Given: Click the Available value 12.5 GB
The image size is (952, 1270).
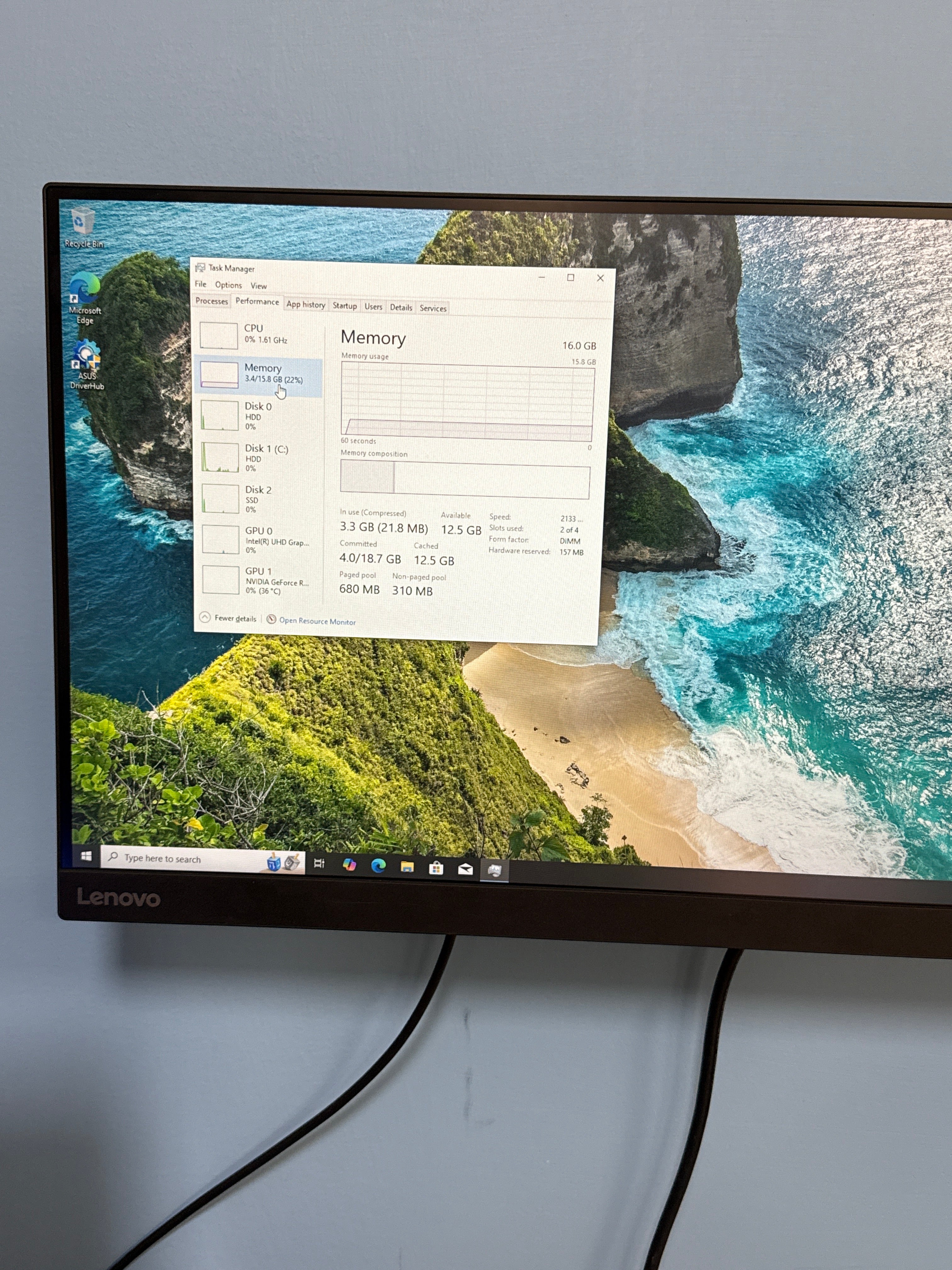Looking at the screenshot, I should [462, 530].
